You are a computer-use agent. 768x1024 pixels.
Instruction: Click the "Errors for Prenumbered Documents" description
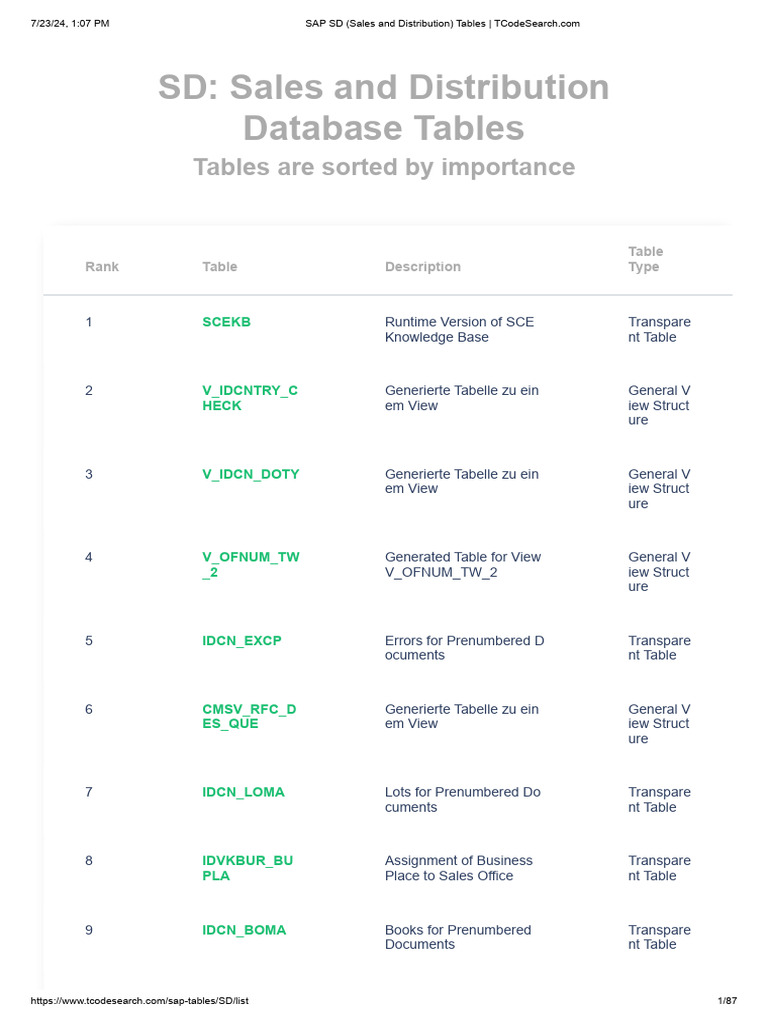click(464, 648)
